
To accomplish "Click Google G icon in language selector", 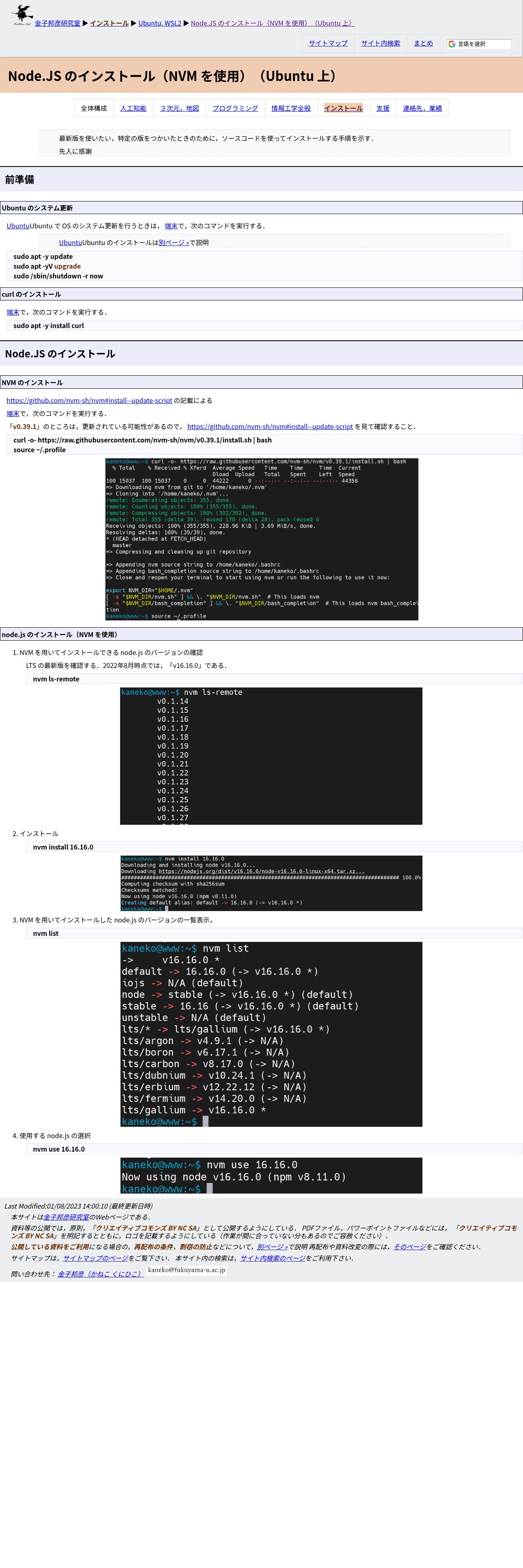I will pyautogui.click(x=452, y=44).
